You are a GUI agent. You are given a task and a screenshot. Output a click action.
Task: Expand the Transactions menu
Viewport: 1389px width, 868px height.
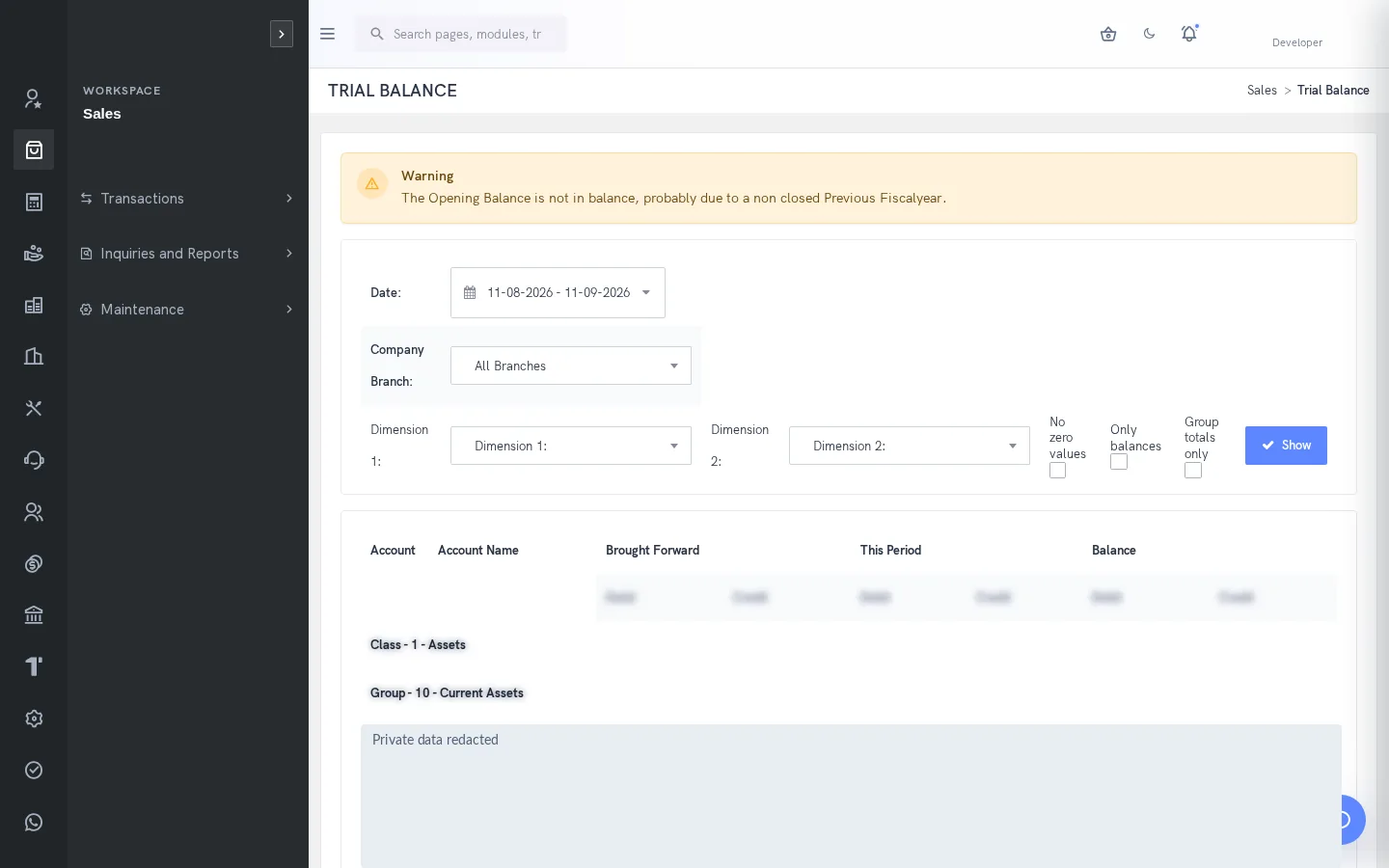point(188,199)
